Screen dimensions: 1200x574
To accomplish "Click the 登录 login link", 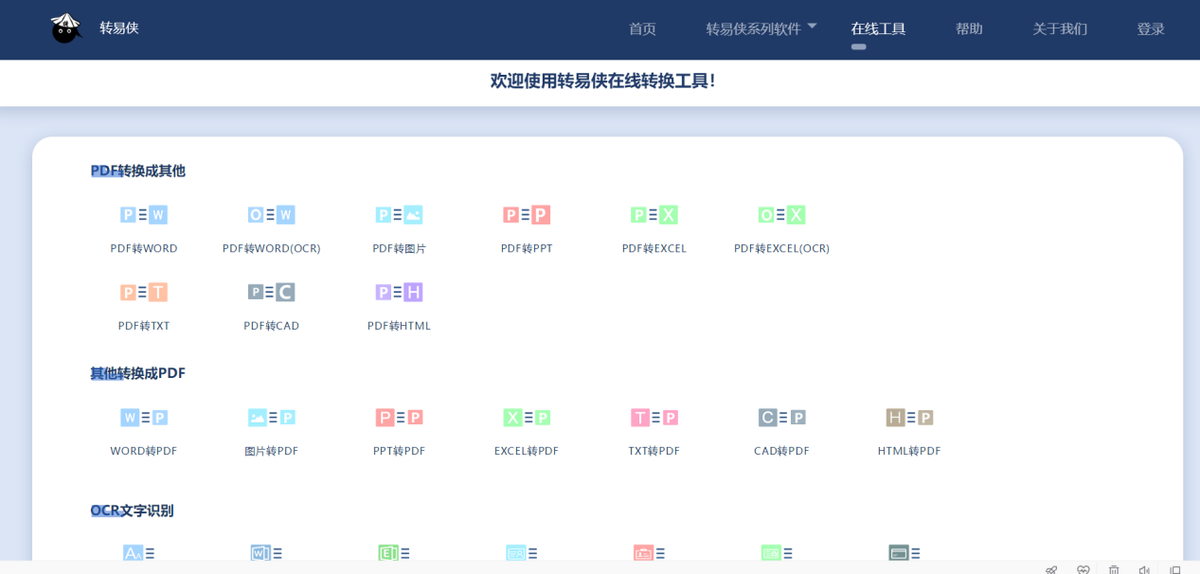I will [1151, 29].
